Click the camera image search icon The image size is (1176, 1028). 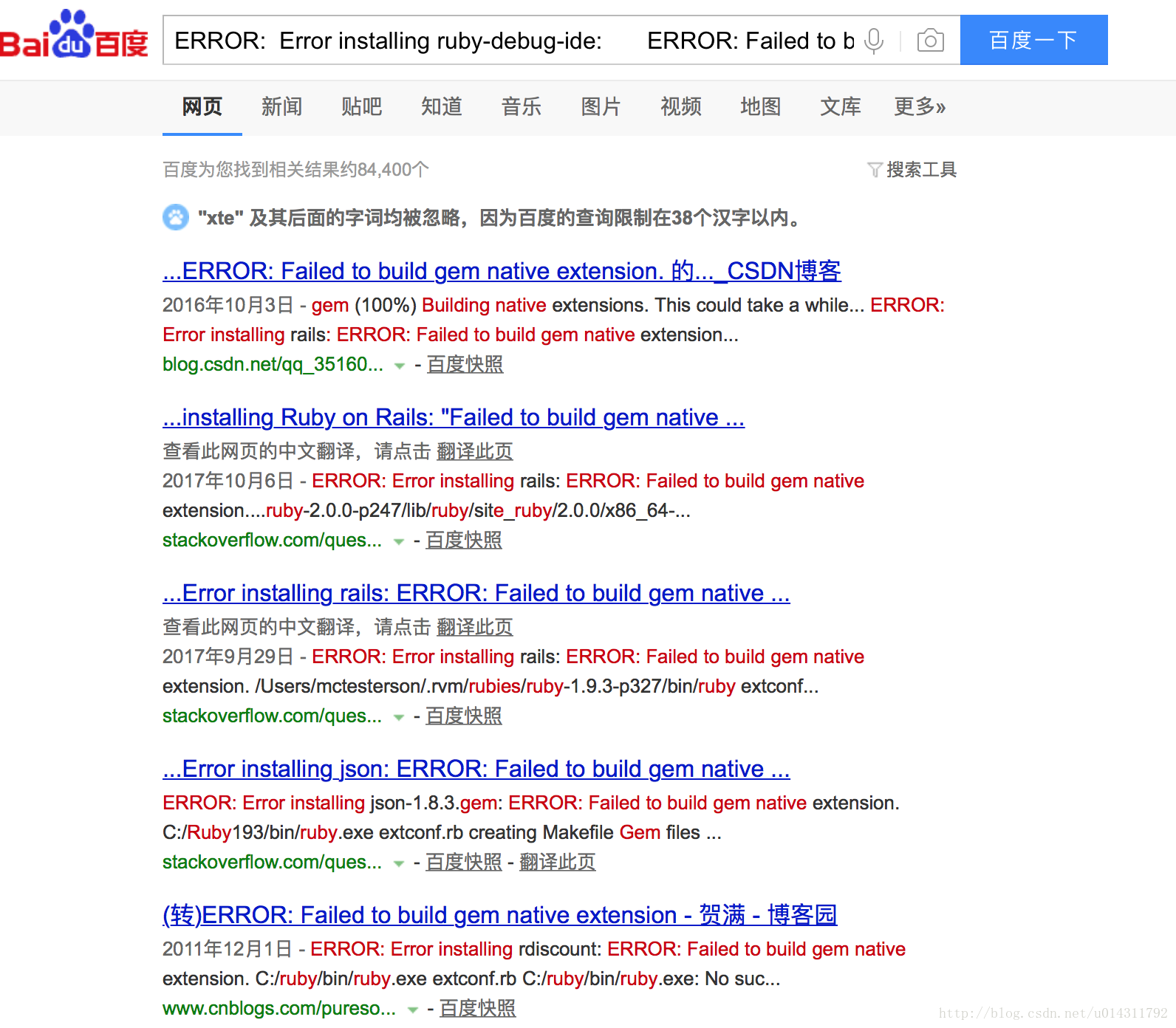[930, 40]
